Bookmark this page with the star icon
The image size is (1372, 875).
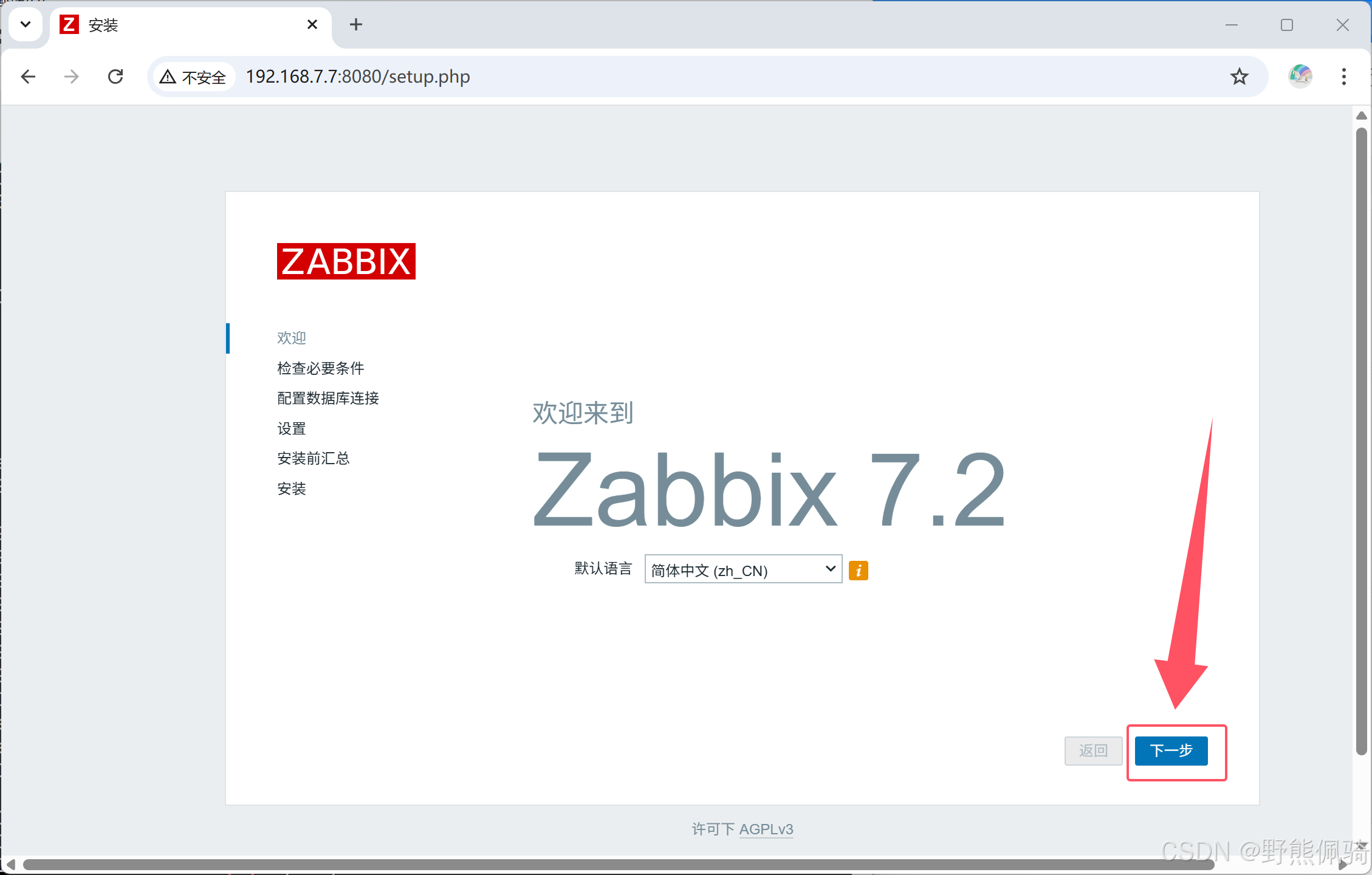pos(1239,77)
